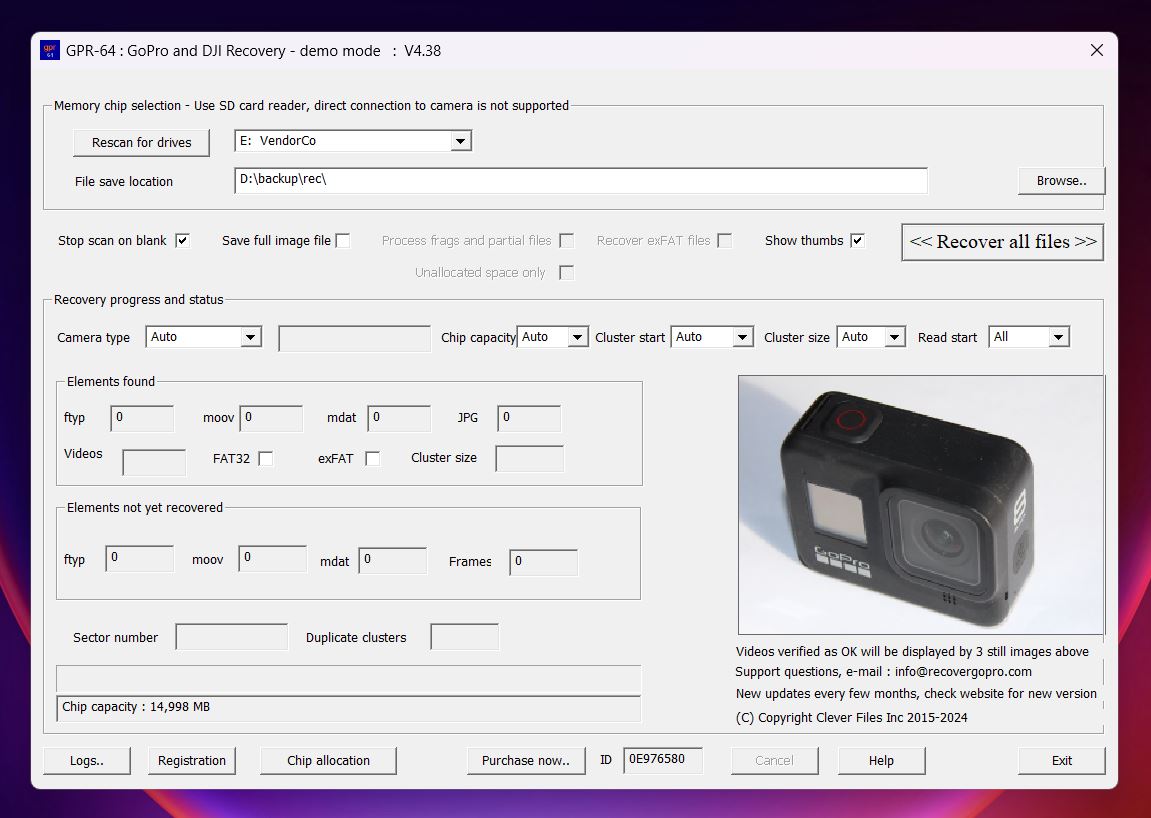The height and width of the screenshot is (818, 1151).
Task: Click the Duplicate clusters field
Action: coord(465,637)
